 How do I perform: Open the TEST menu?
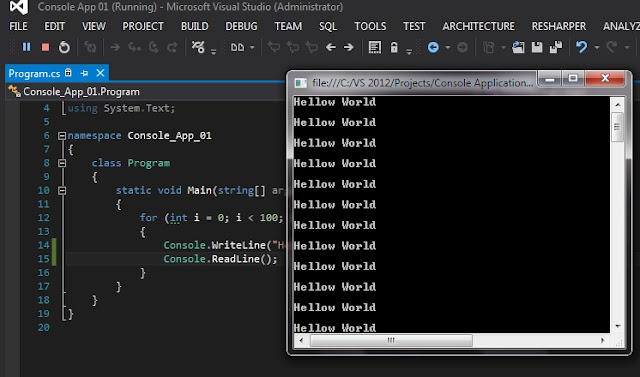(414, 26)
